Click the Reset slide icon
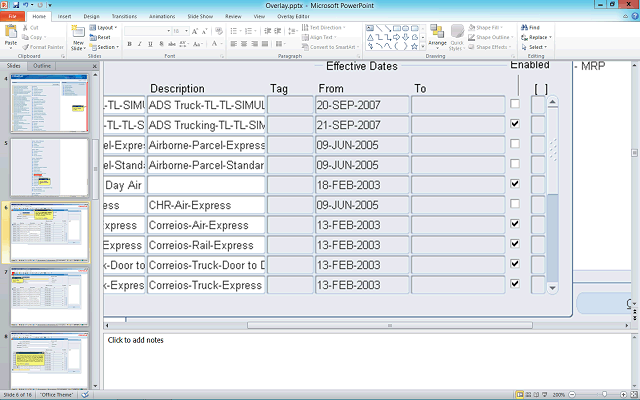Image resolution: width=640 pixels, height=400 pixels. point(103,37)
